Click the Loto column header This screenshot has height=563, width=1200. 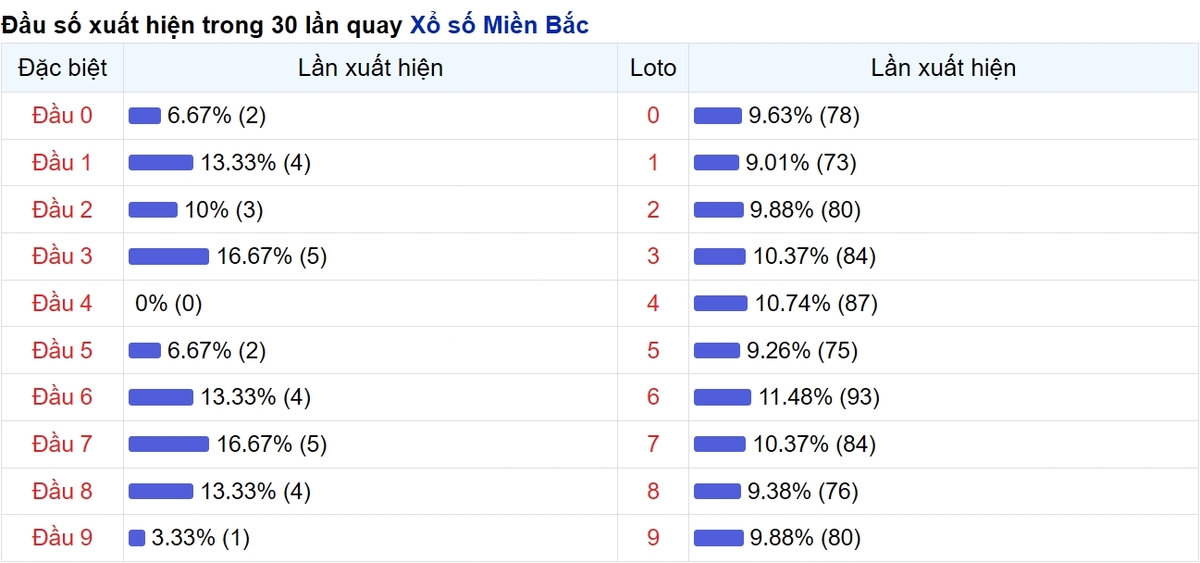653,69
